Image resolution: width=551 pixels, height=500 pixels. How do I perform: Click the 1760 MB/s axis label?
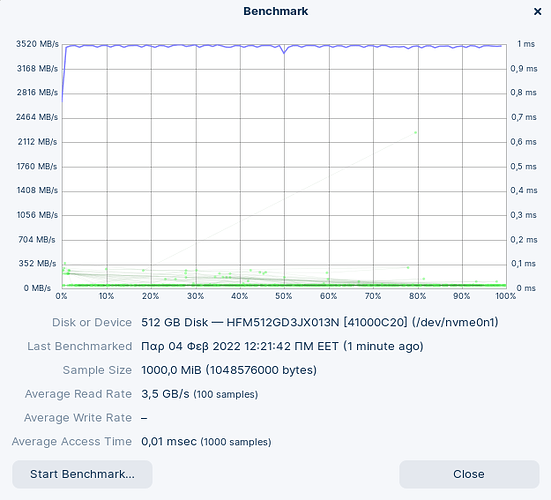(x=37, y=166)
